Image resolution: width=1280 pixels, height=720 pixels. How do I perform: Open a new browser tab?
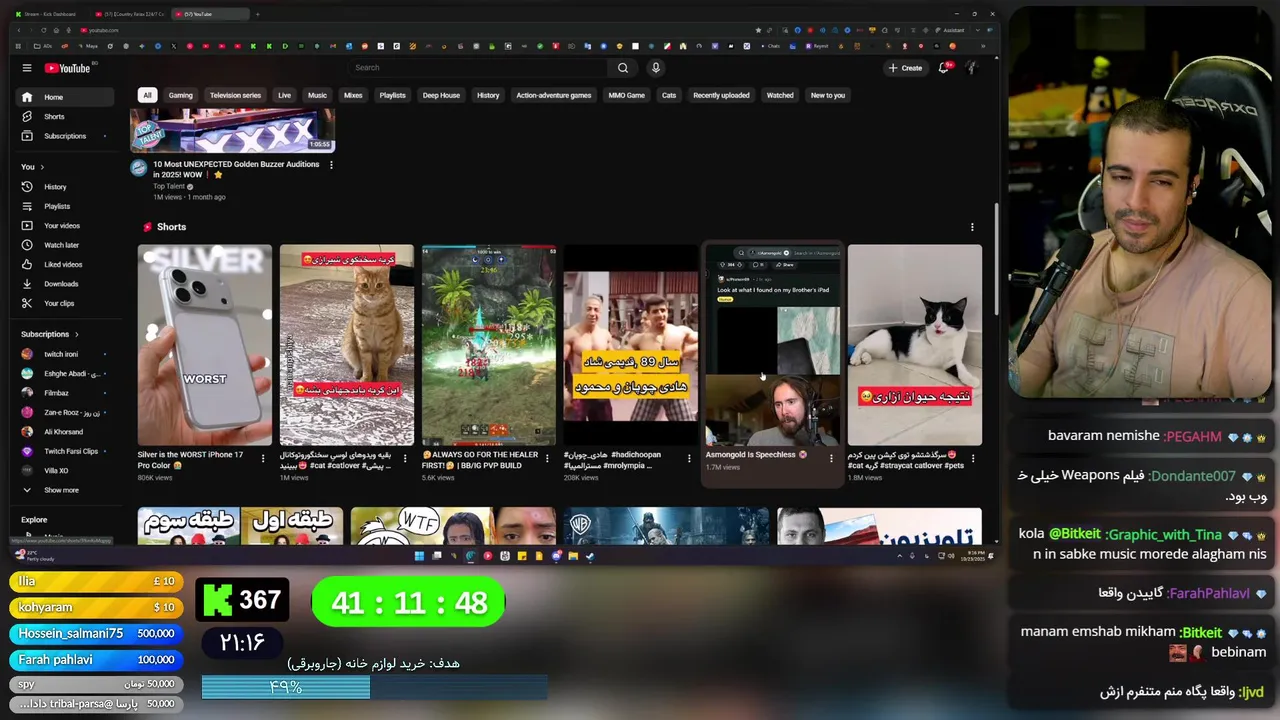[x=257, y=14]
